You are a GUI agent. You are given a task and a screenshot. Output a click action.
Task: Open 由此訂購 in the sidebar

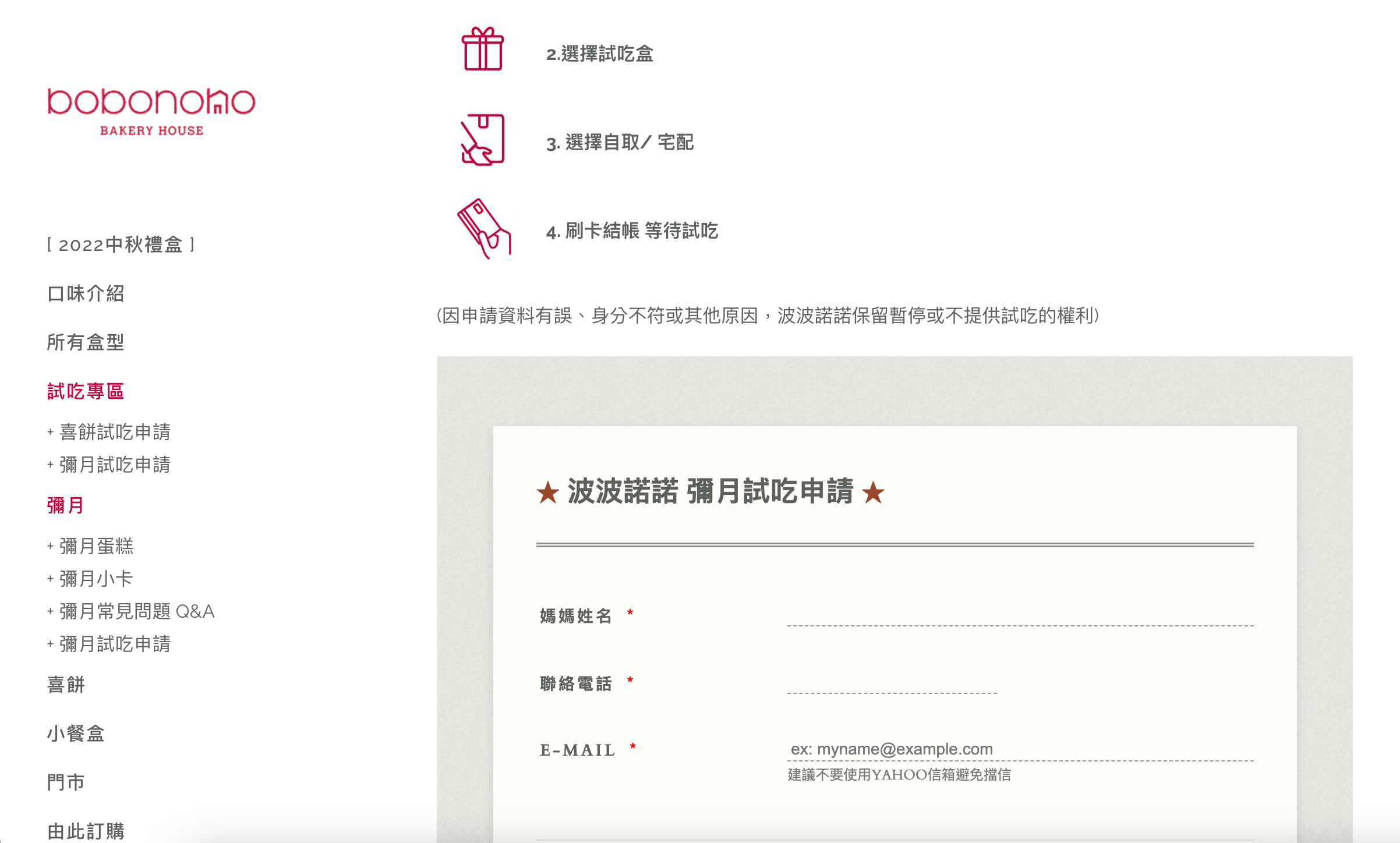[86, 831]
